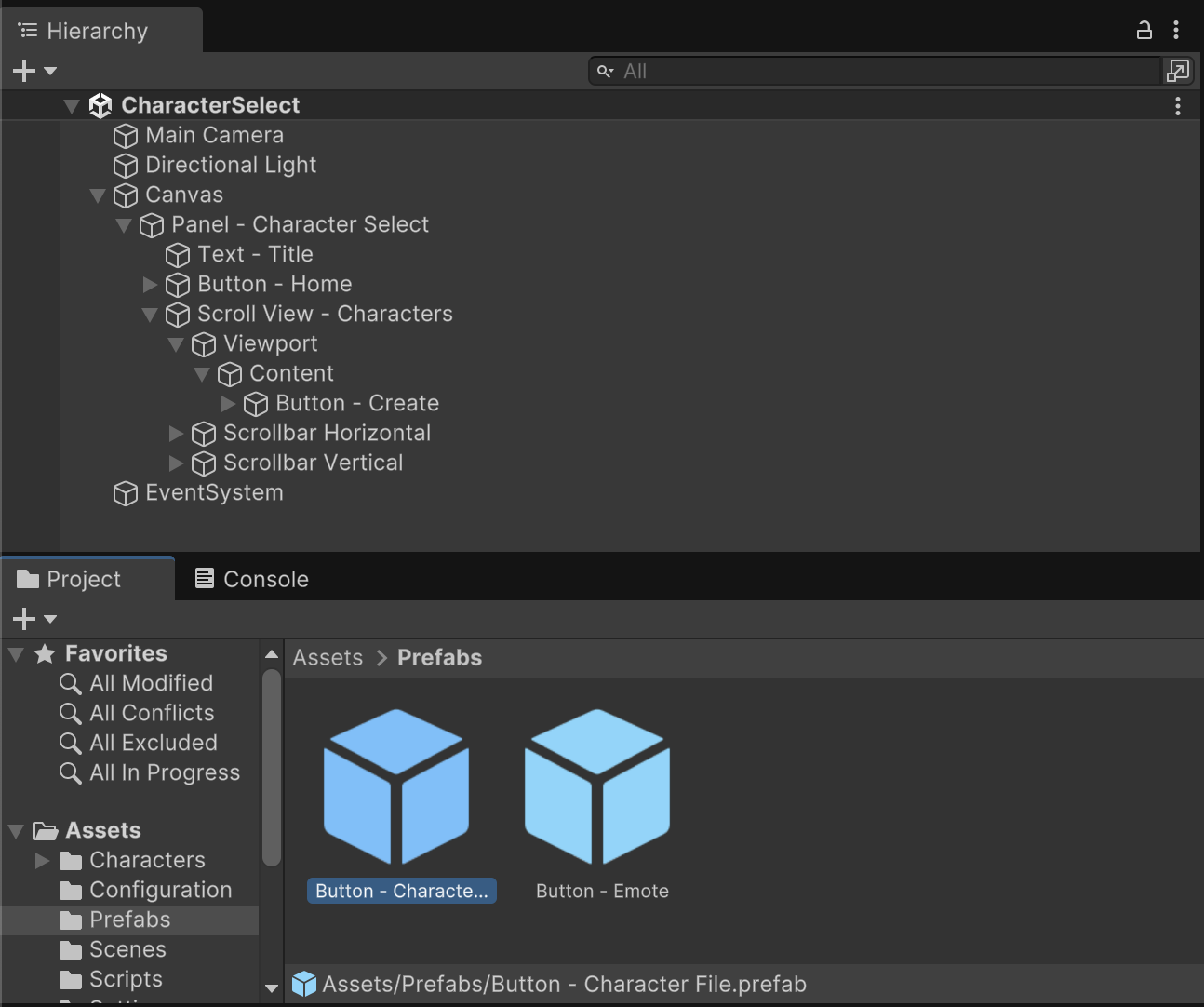Click the Project folder tree scrollbar
This screenshot has width=1204, height=1007.
tap(272, 768)
